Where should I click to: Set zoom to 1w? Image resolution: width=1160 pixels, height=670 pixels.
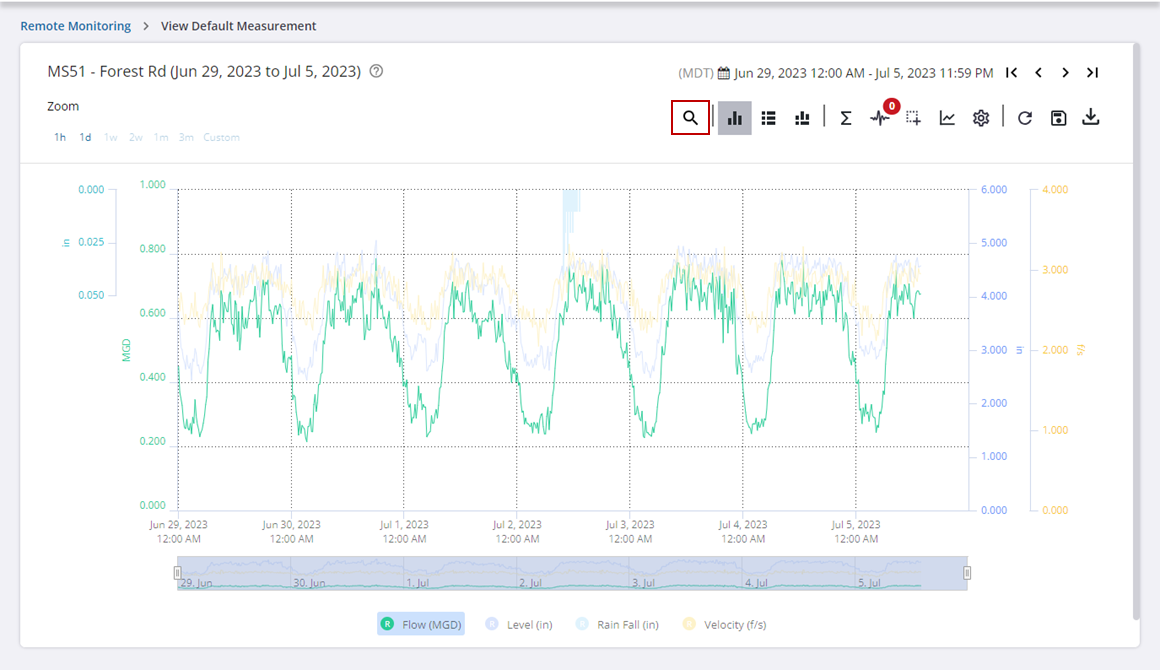pos(111,138)
